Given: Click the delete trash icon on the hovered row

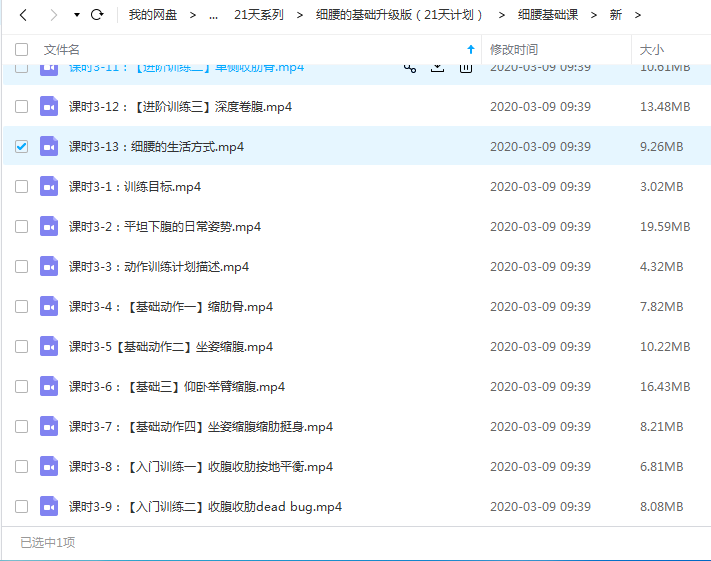Looking at the screenshot, I should coord(465,67).
